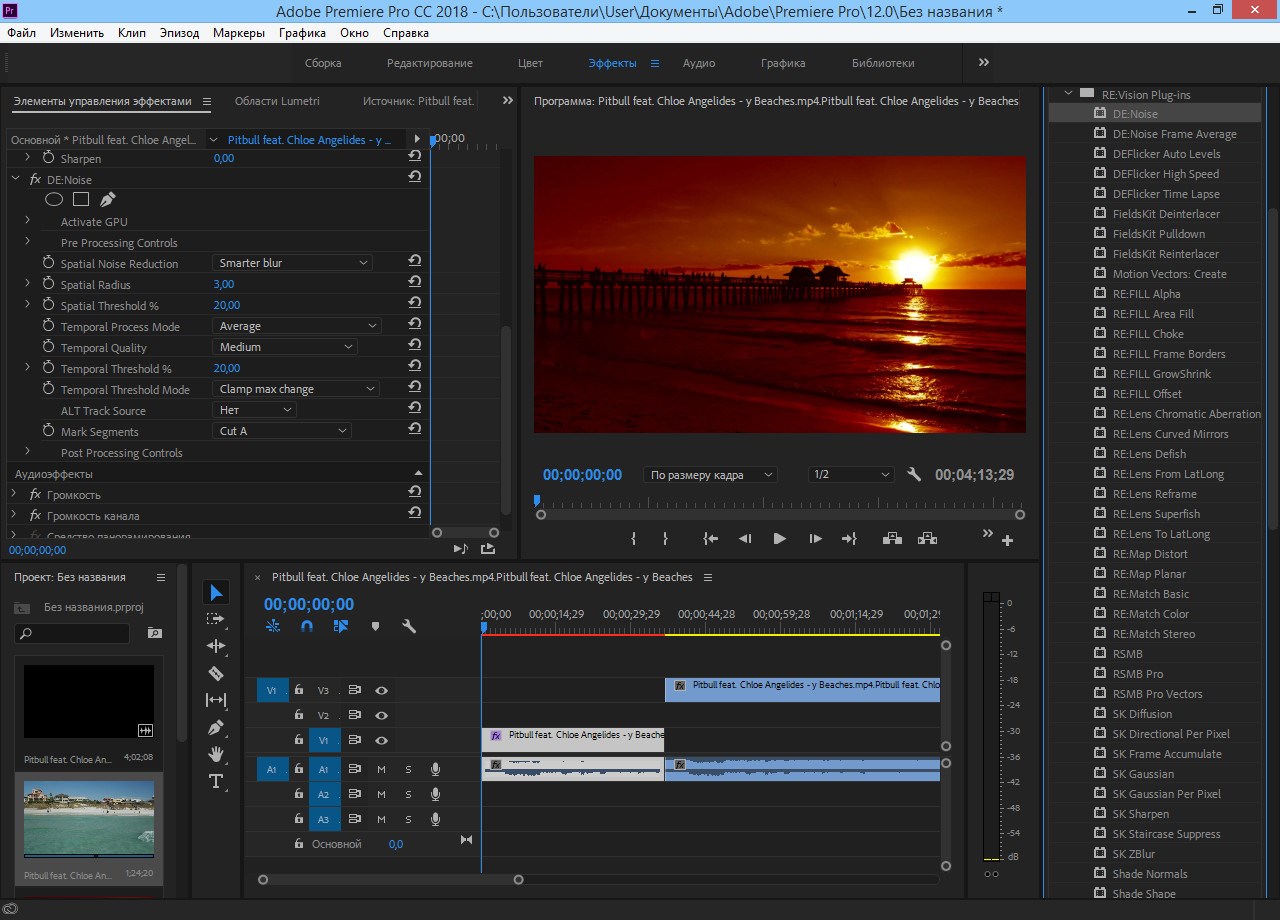Open program monitor settings wrench
The image size is (1280, 920).
(914, 474)
